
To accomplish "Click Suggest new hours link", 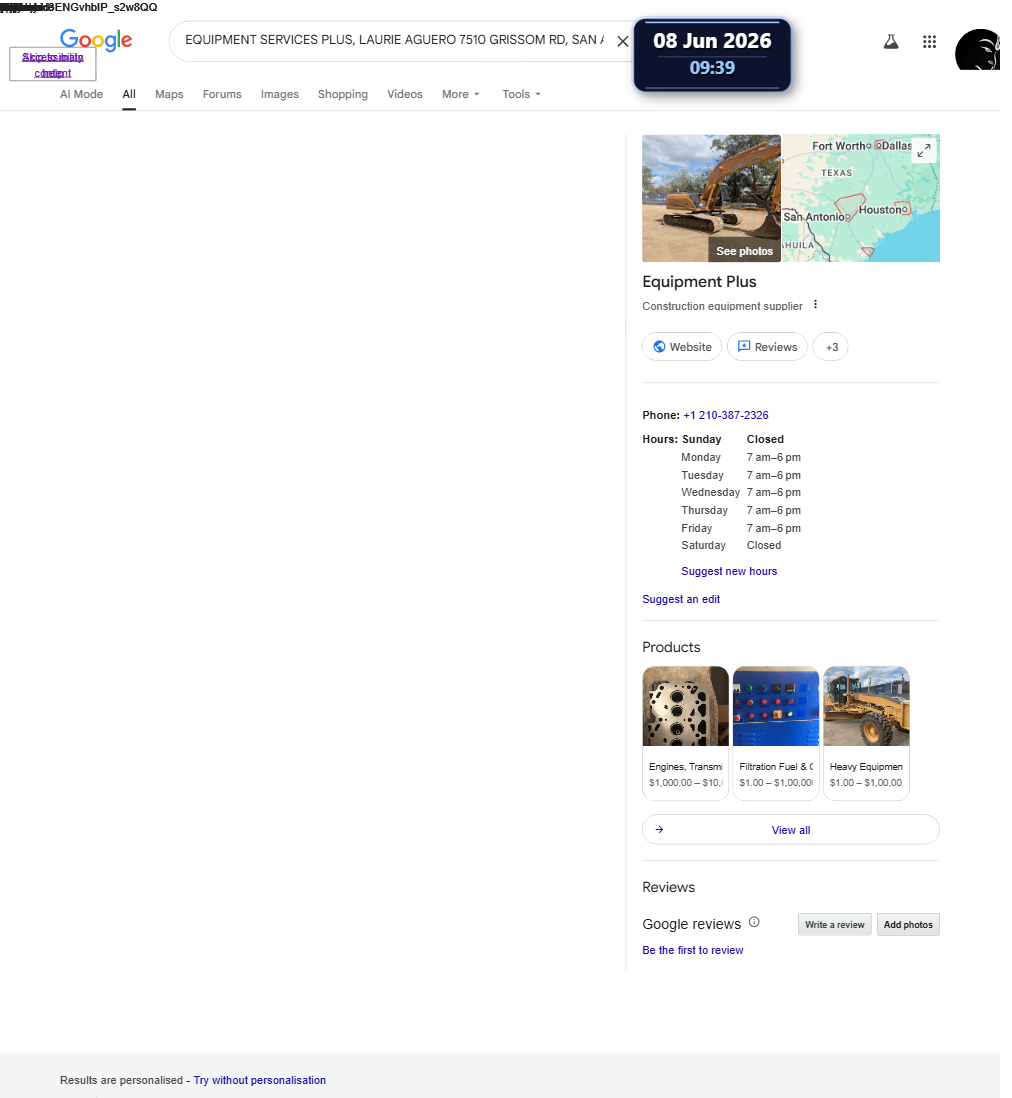I will (729, 571).
